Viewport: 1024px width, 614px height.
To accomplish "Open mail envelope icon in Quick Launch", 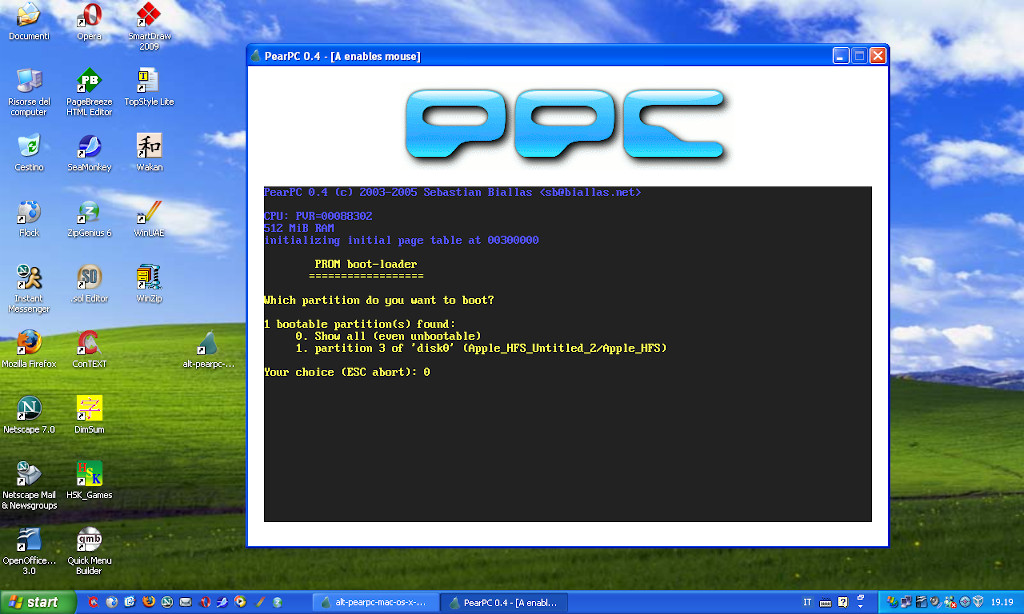I will [185, 602].
